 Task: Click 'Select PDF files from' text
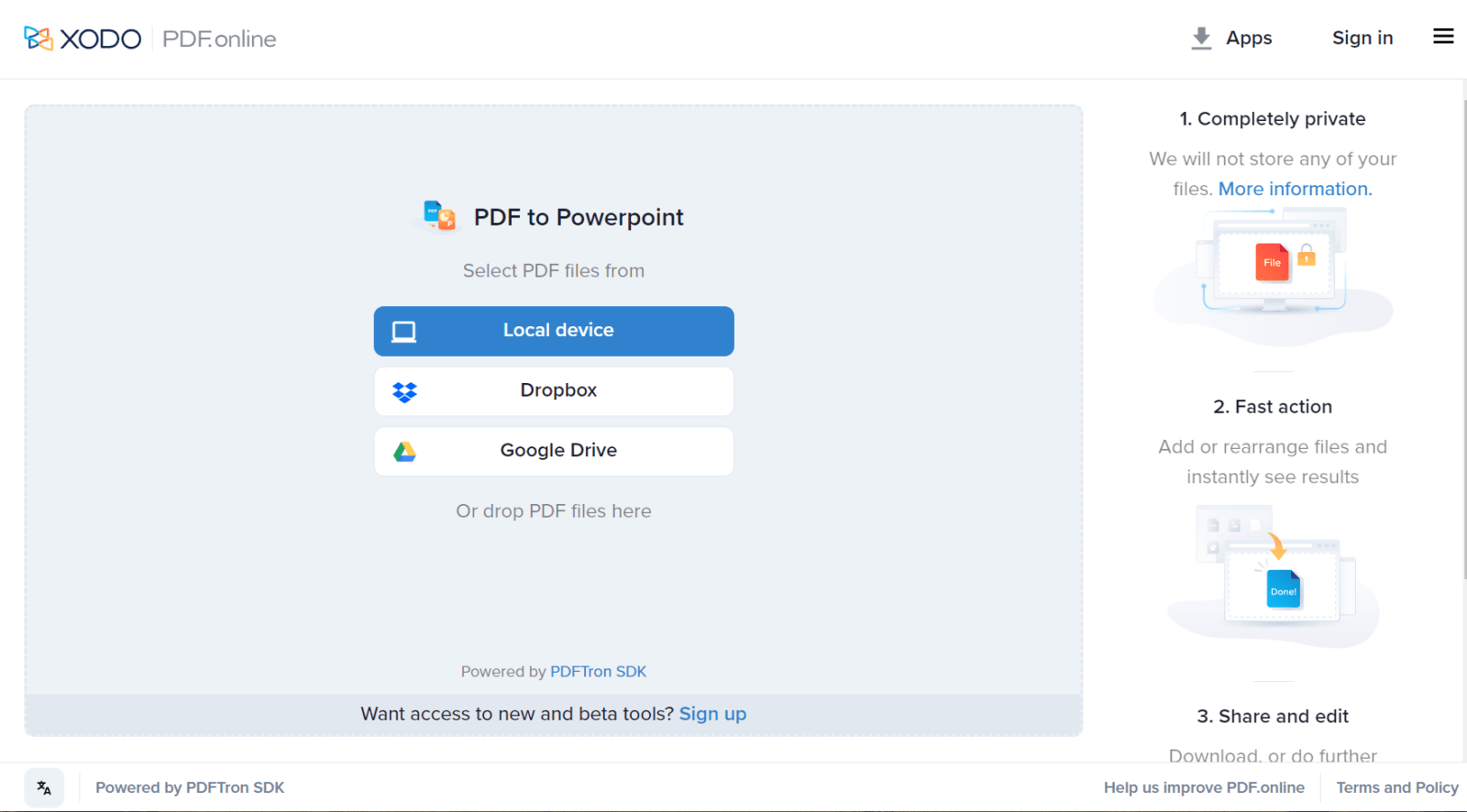pyautogui.click(x=554, y=270)
